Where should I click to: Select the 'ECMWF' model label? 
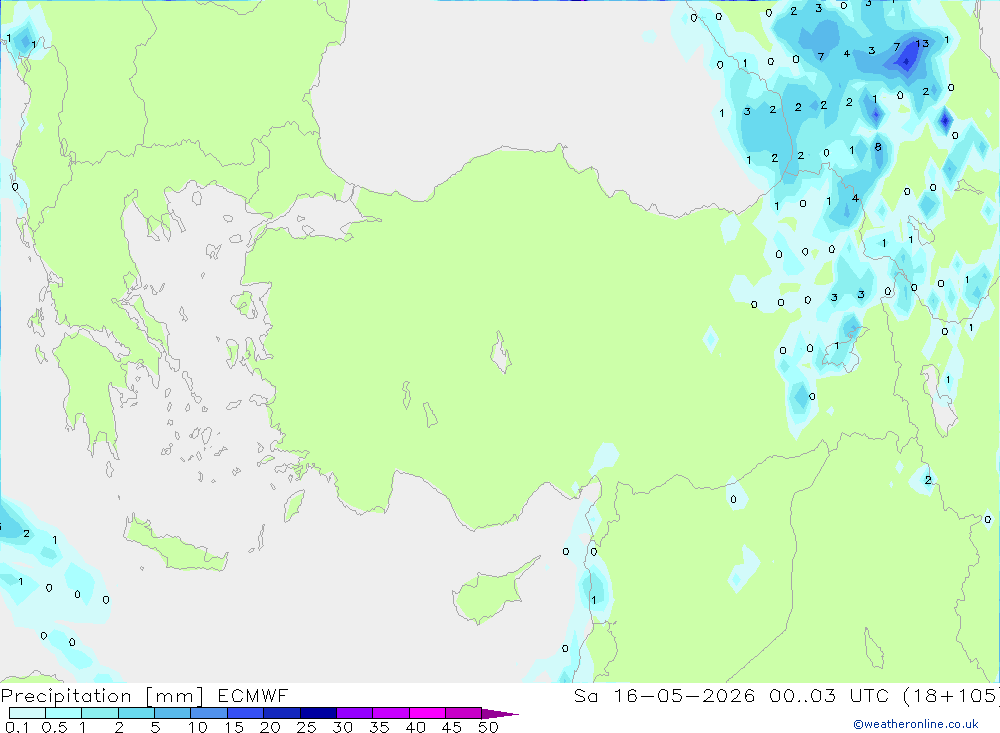tap(253, 695)
